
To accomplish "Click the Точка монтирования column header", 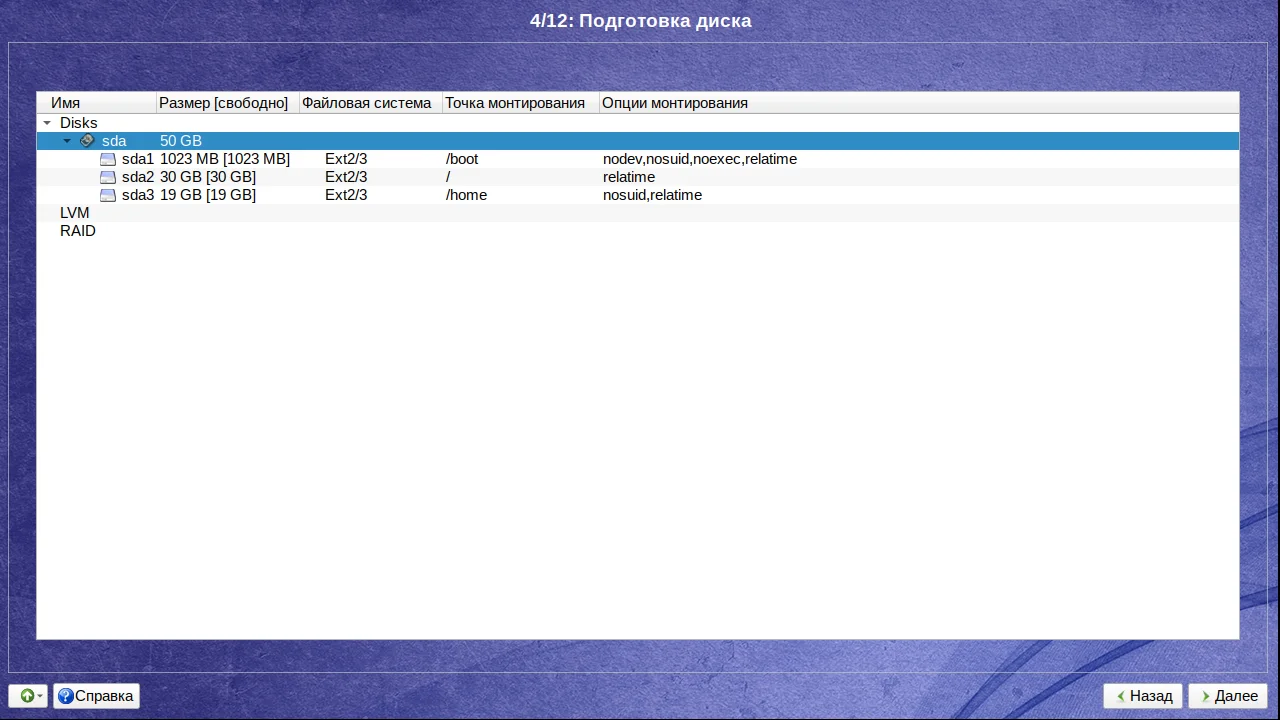I will coord(521,103).
